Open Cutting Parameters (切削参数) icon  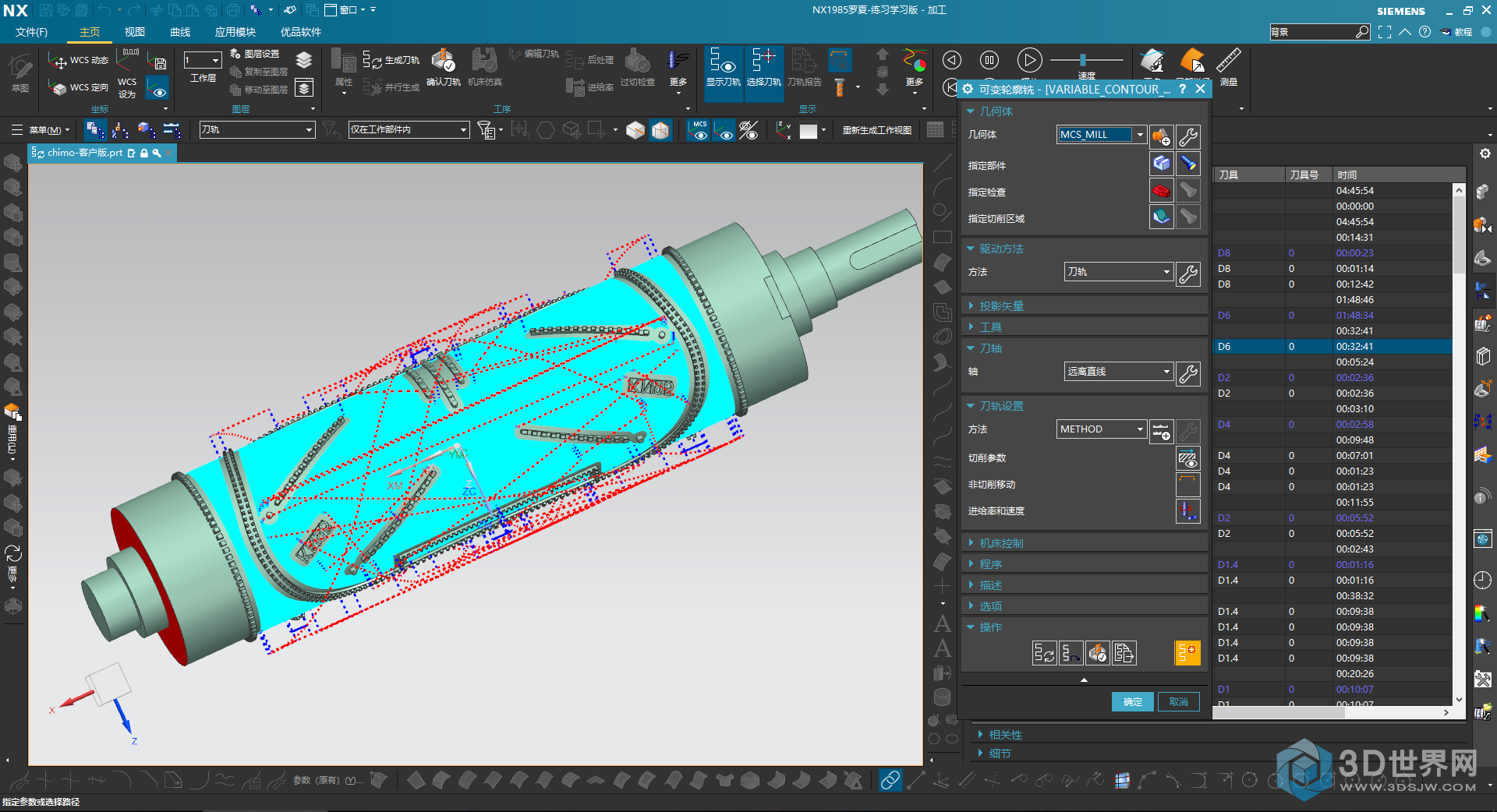[x=1187, y=458]
